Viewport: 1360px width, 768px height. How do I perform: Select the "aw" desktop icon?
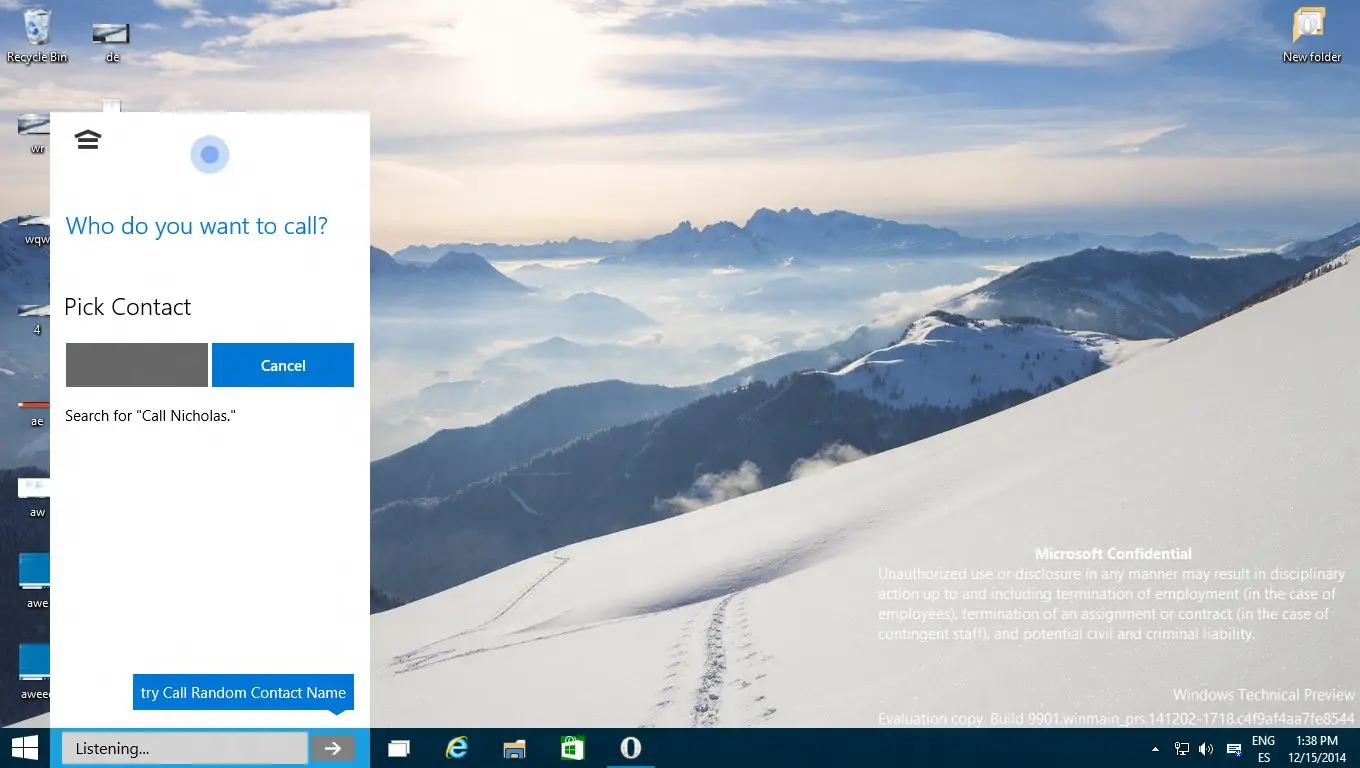36,498
